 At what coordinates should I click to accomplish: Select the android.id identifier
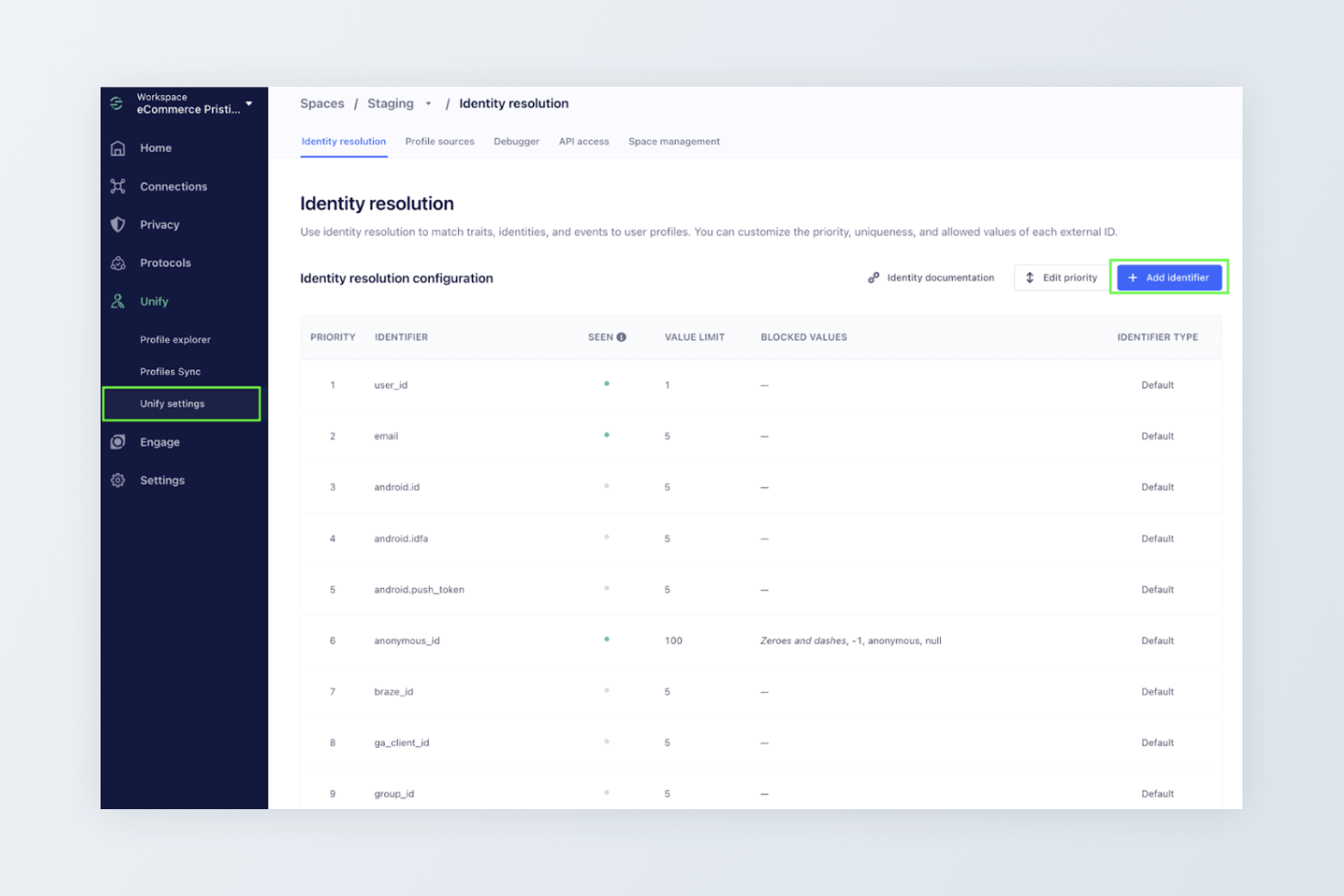(x=397, y=487)
